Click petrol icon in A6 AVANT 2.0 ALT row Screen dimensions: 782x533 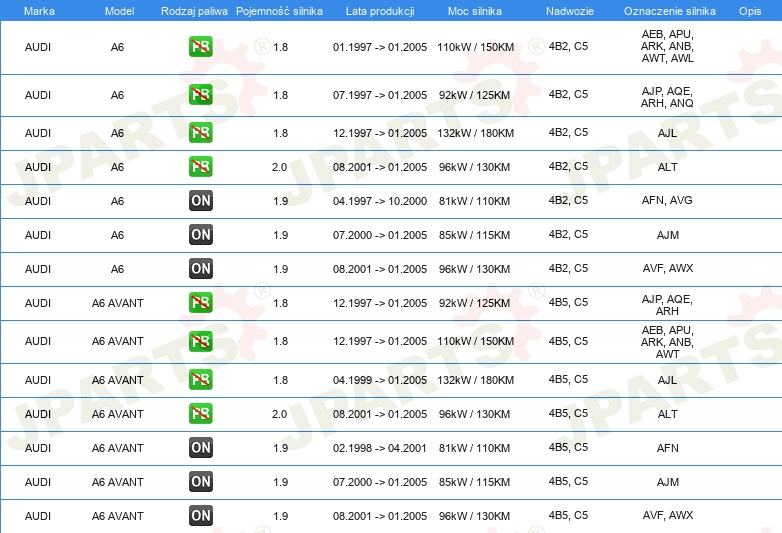[x=200, y=413]
